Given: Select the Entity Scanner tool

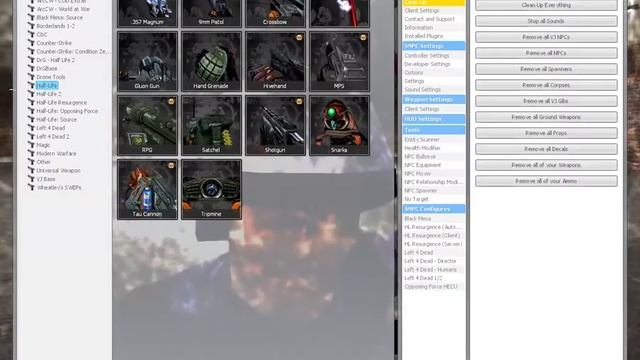Looking at the screenshot, I should [x=422, y=140].
